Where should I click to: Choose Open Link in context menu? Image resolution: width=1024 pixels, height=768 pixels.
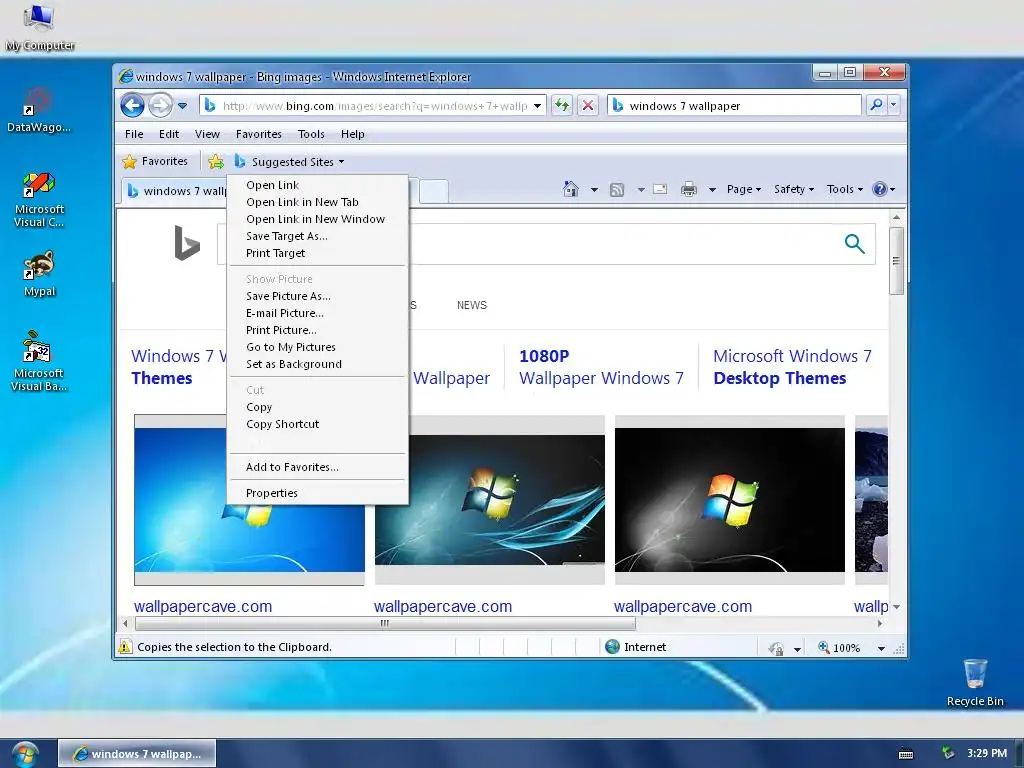click(x=317, y=185)
